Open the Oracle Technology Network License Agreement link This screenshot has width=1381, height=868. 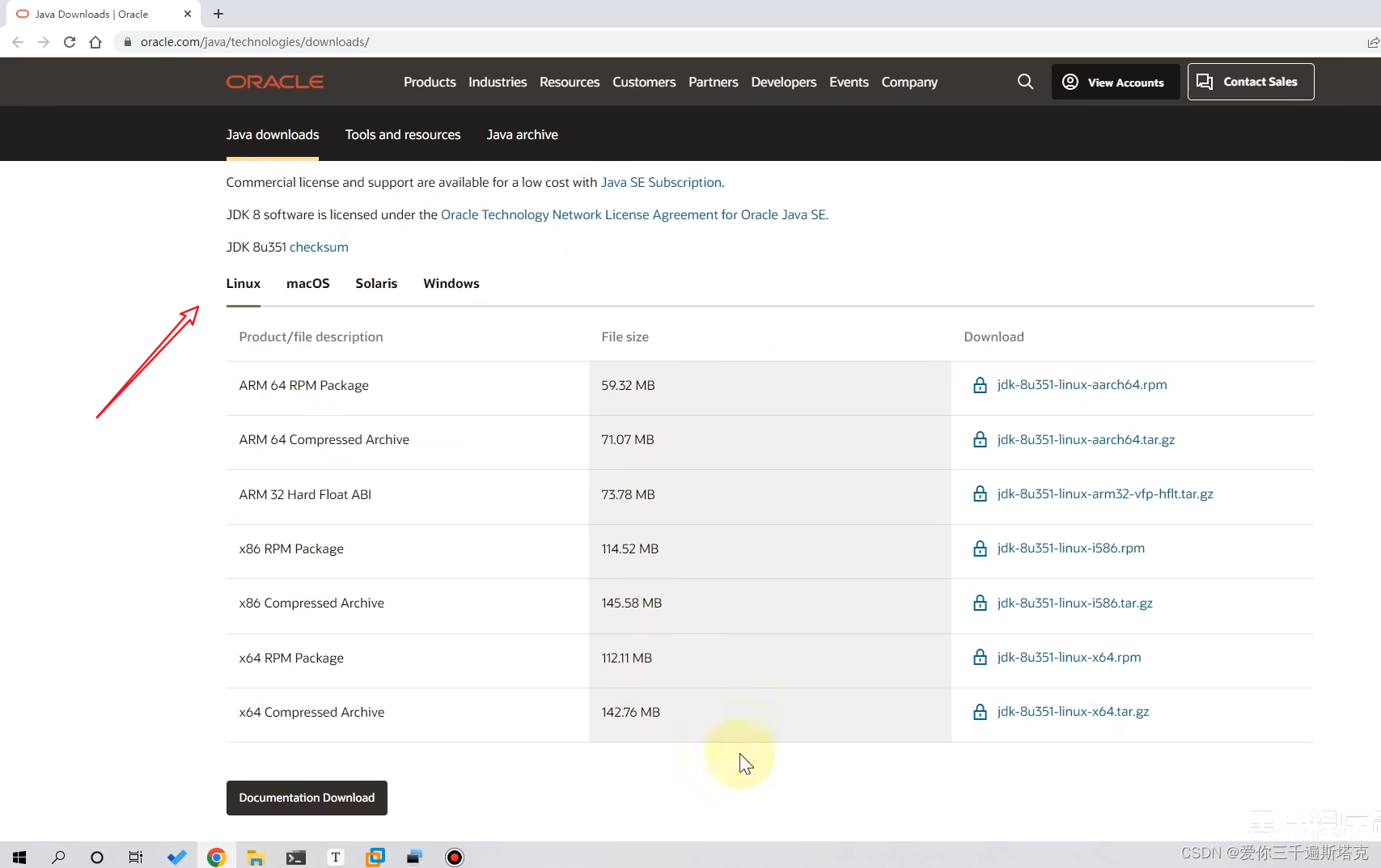point(633,214)
